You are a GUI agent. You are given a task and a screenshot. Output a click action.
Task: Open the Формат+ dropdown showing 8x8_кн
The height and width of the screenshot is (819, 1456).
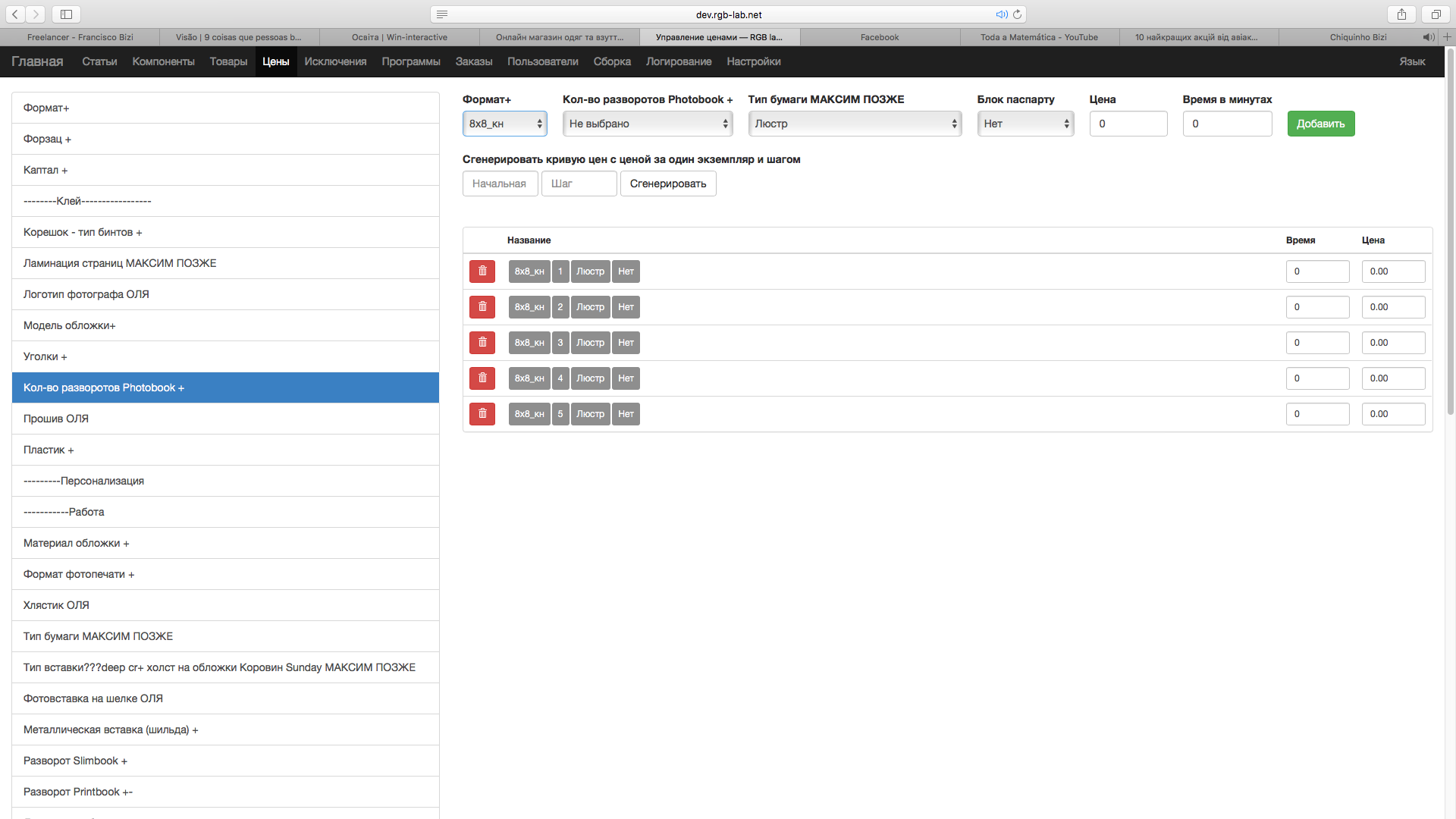[504, 124]
